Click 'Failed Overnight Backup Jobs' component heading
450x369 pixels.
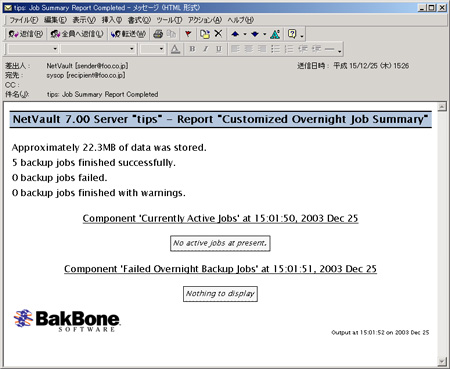pyautogui.click(x=220, y=269)
